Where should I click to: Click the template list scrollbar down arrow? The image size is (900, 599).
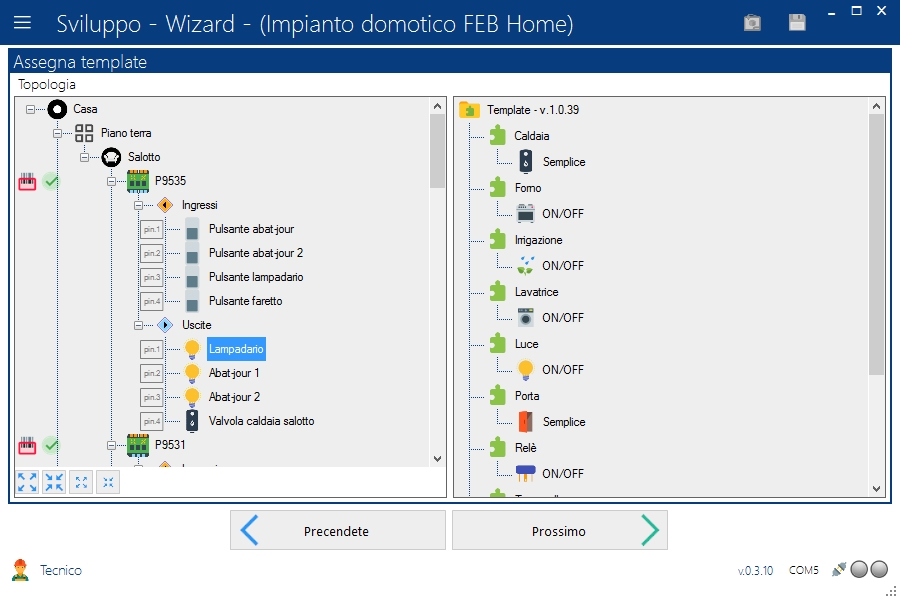[876, 489]
